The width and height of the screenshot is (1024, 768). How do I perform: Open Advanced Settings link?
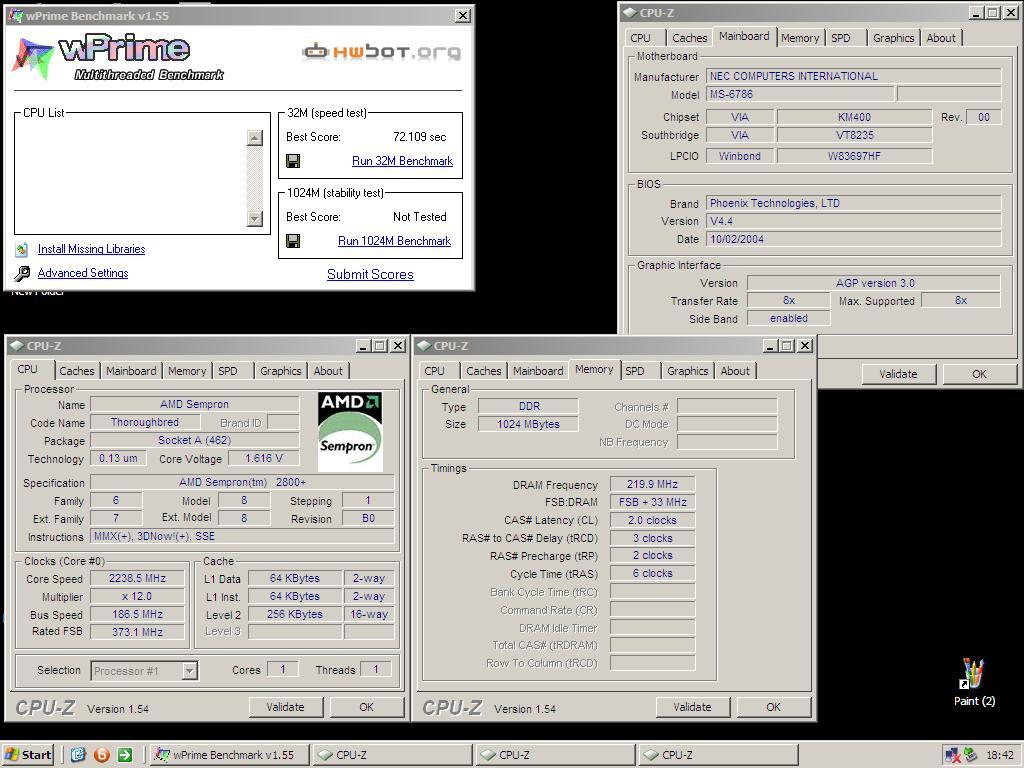pos(83,273)
